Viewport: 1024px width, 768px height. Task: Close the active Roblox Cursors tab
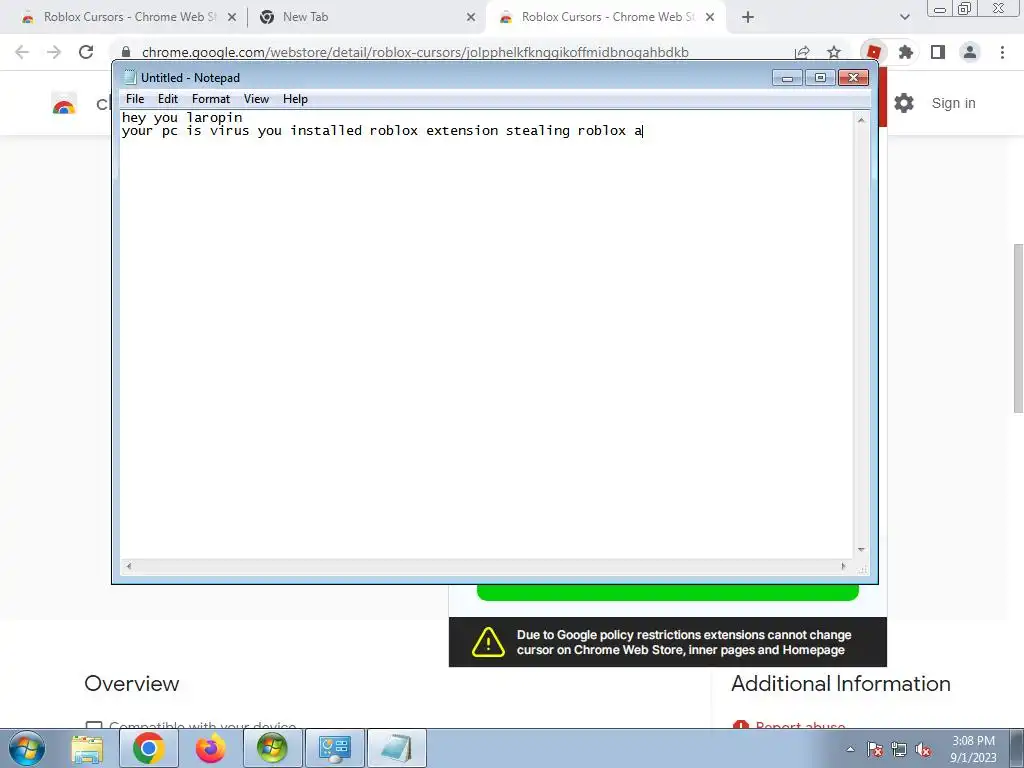[x=710, y=17]
